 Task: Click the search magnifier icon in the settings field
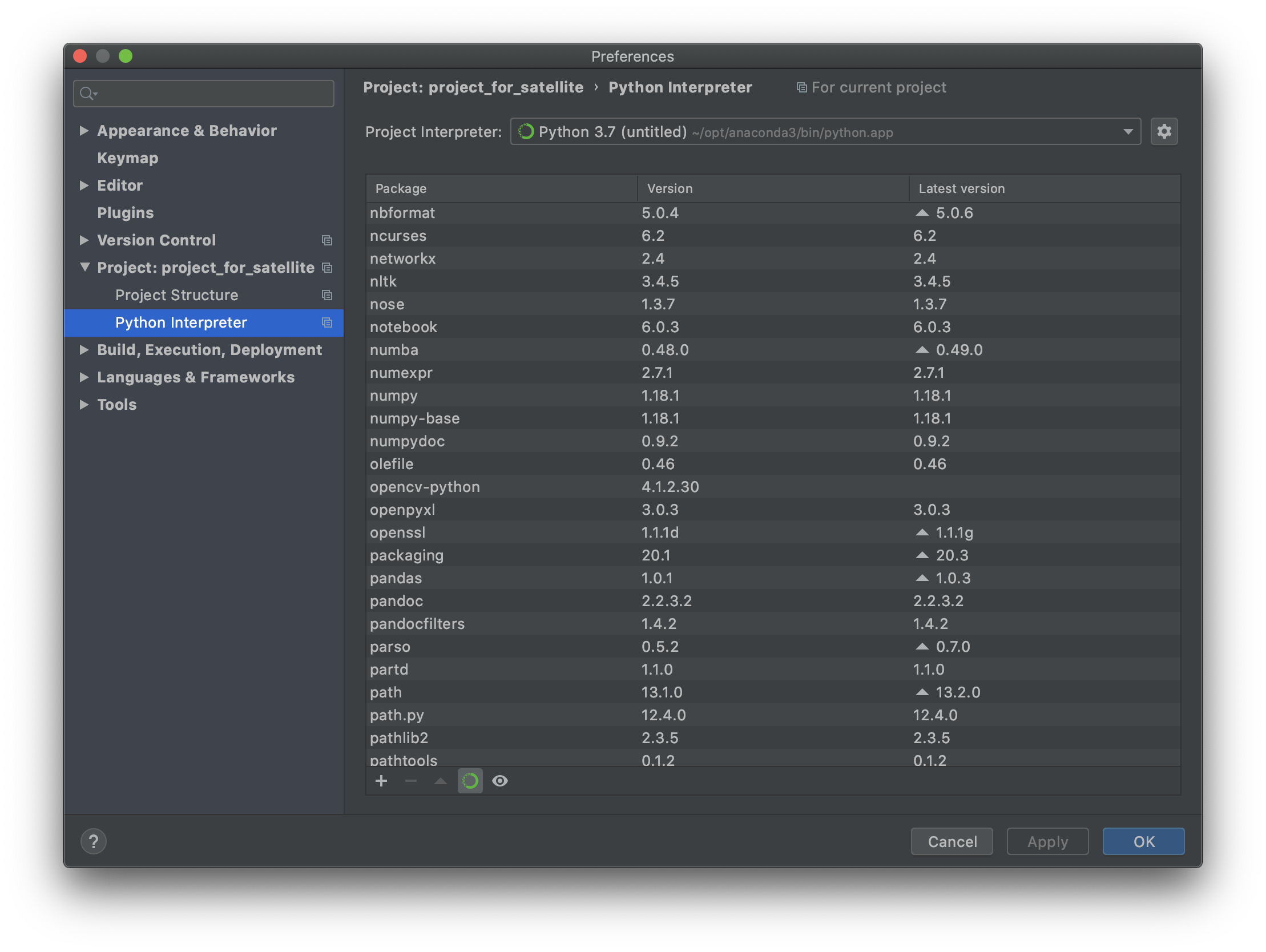[87, 93]
